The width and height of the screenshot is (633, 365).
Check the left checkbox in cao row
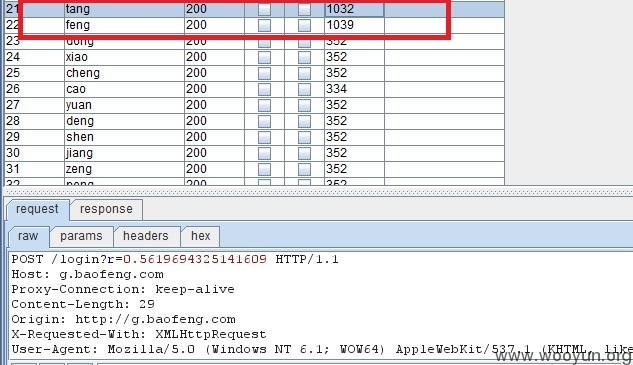pyautogui.click(x=264, y=89)
